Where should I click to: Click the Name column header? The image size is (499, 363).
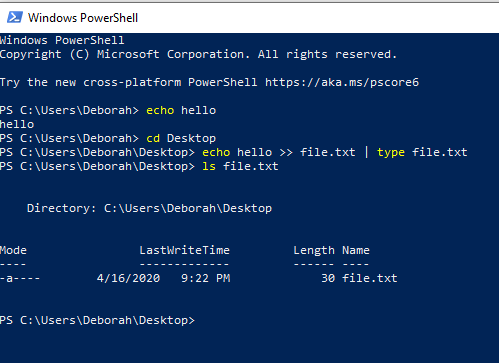click(x=356, y=250)
